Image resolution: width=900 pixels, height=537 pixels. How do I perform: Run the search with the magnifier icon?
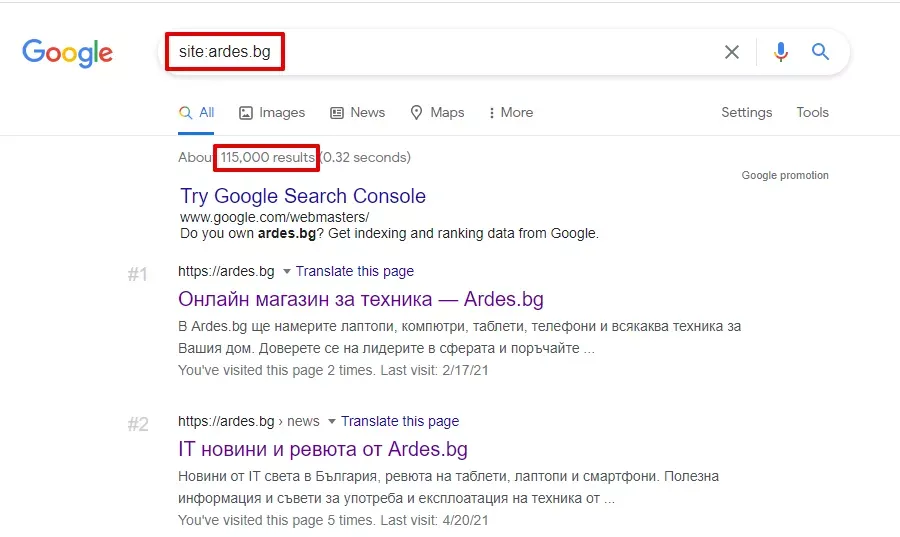point(820,52)
